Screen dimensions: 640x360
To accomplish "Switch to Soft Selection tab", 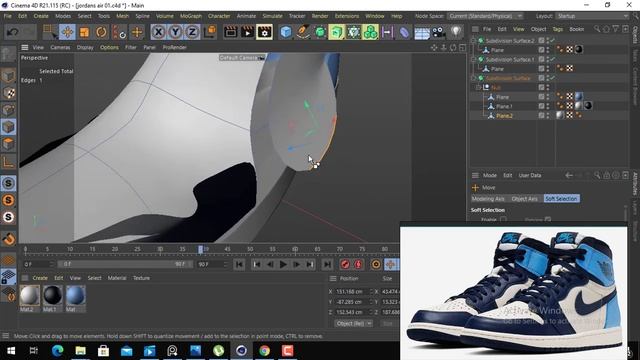I will tap(561, 199).
